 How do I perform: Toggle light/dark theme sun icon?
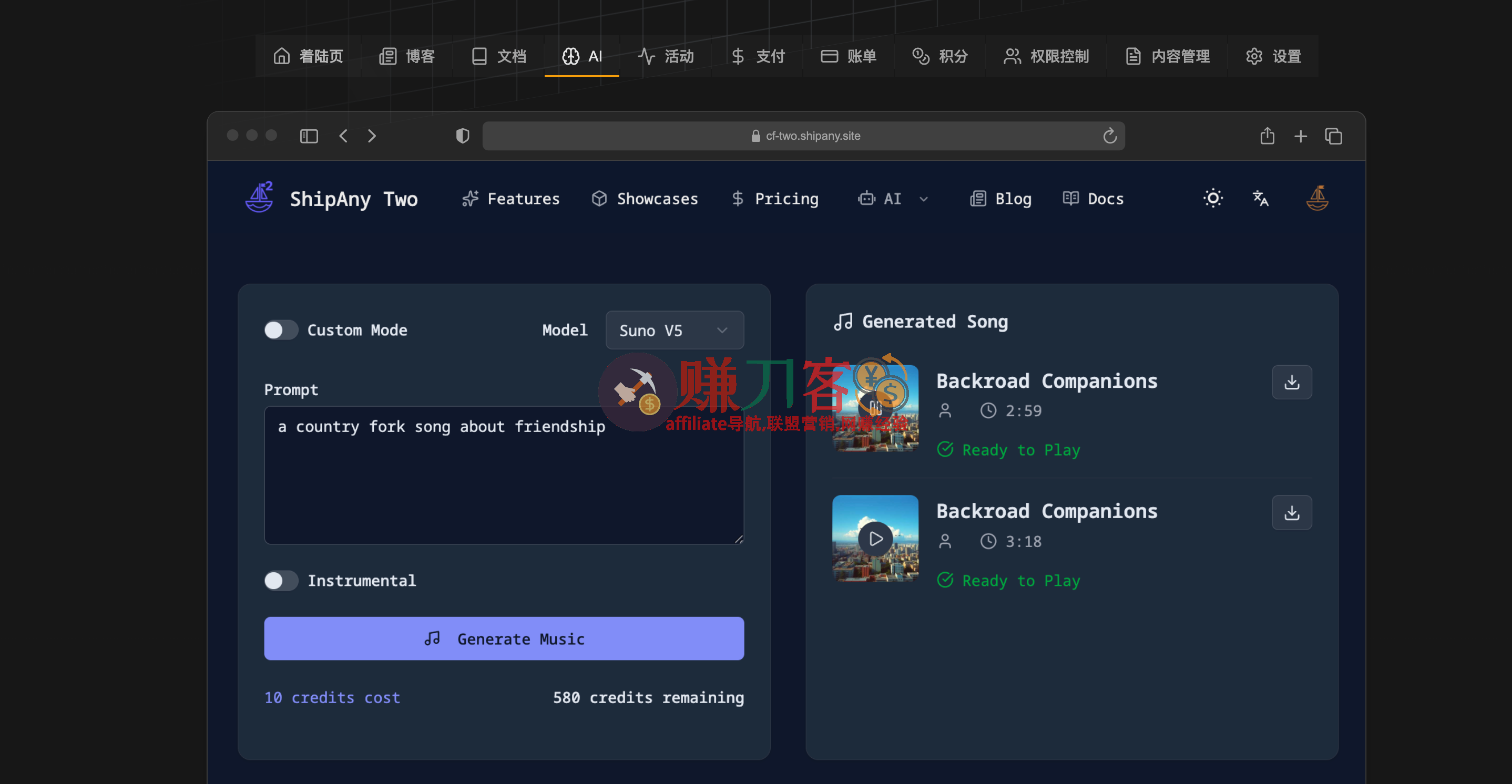[1213, 198]
